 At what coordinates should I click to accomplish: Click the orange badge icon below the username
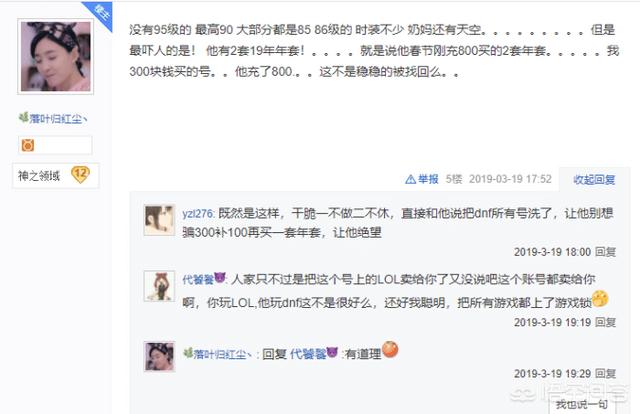28,145
